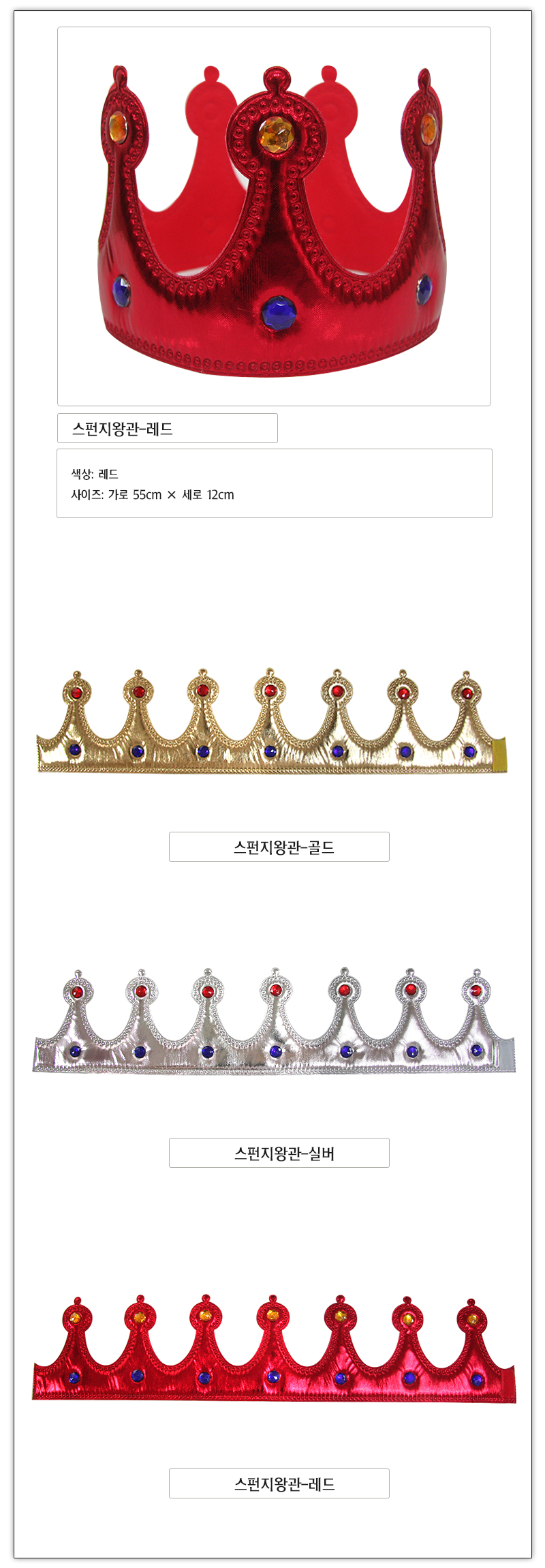
Task: Click the leftmost blue gem on the silver crown
Action: 74,1051
